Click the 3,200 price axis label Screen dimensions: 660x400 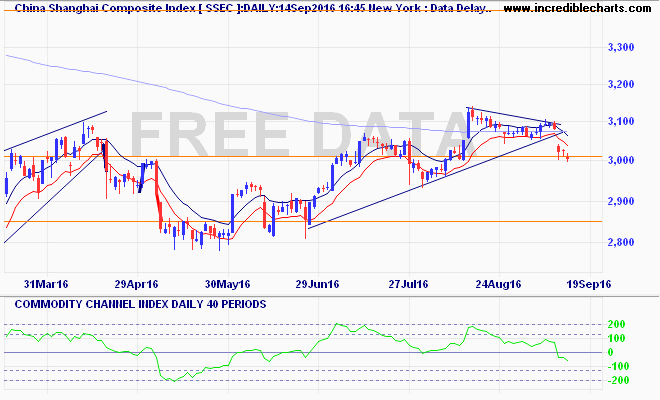pyautogui.click(x=621, y=85)
